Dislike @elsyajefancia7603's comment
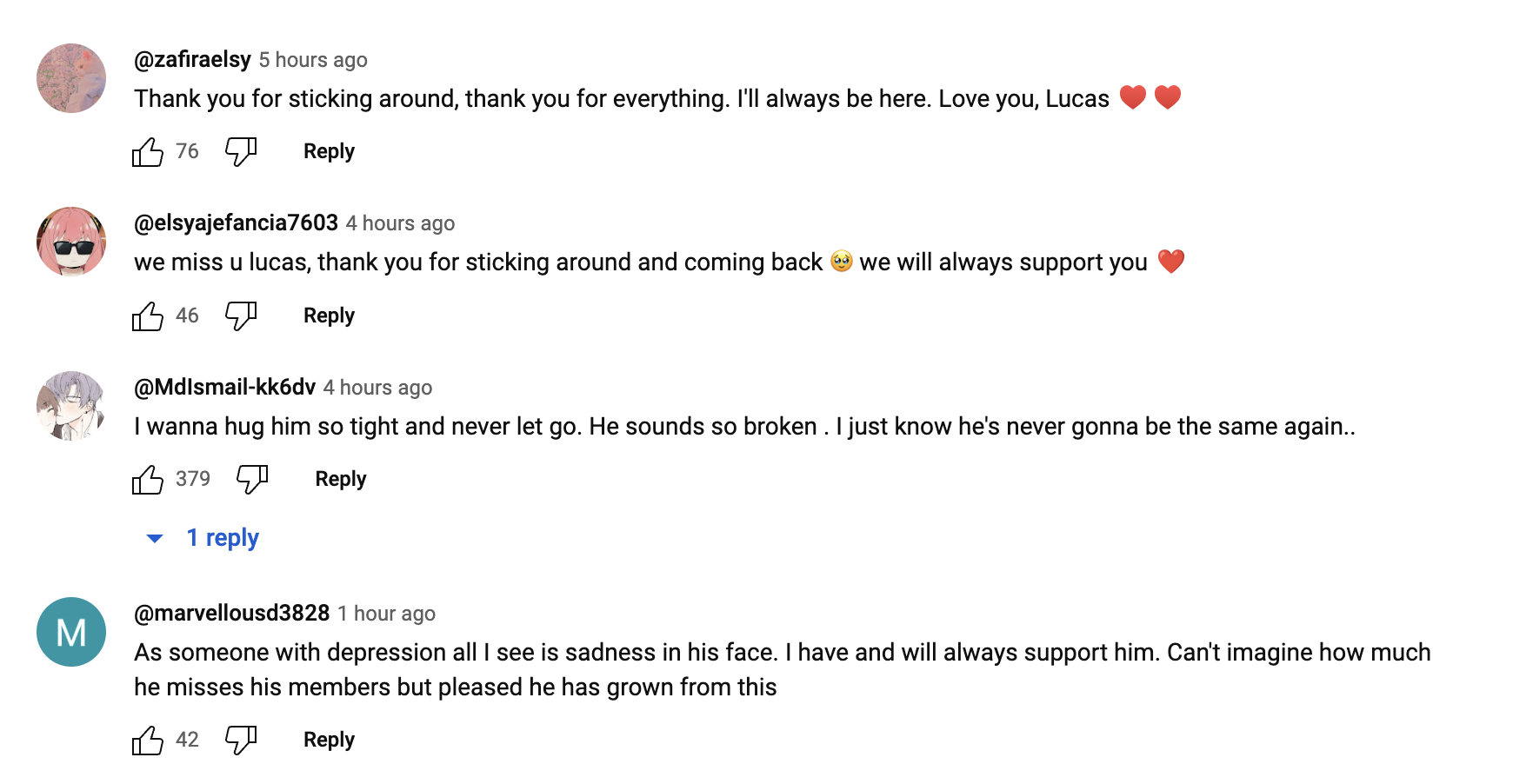 [x=240, y=316]
